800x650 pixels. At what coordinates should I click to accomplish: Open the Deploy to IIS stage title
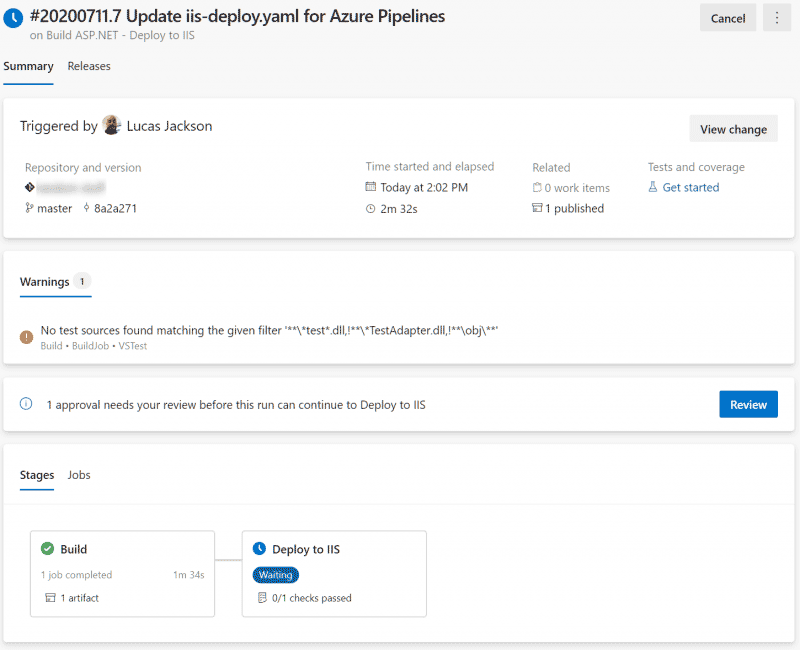click(306, 549)
